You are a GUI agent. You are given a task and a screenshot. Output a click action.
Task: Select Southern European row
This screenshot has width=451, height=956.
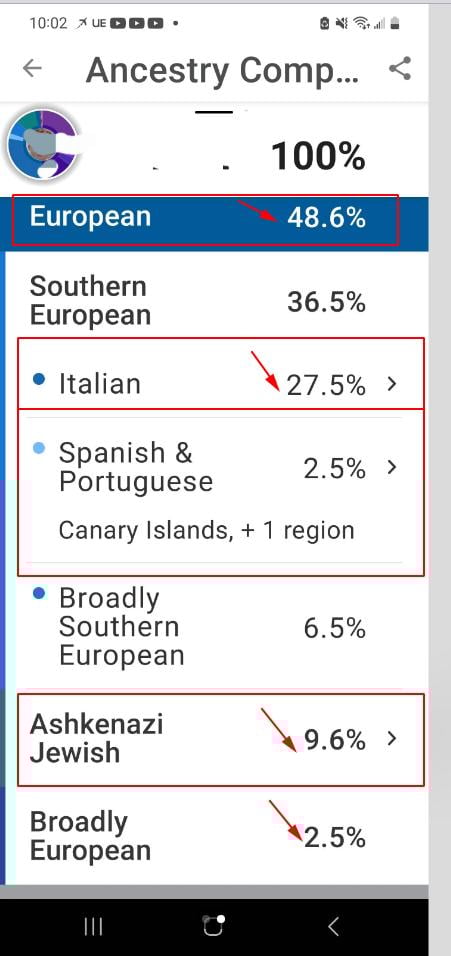tap(216, 301)
